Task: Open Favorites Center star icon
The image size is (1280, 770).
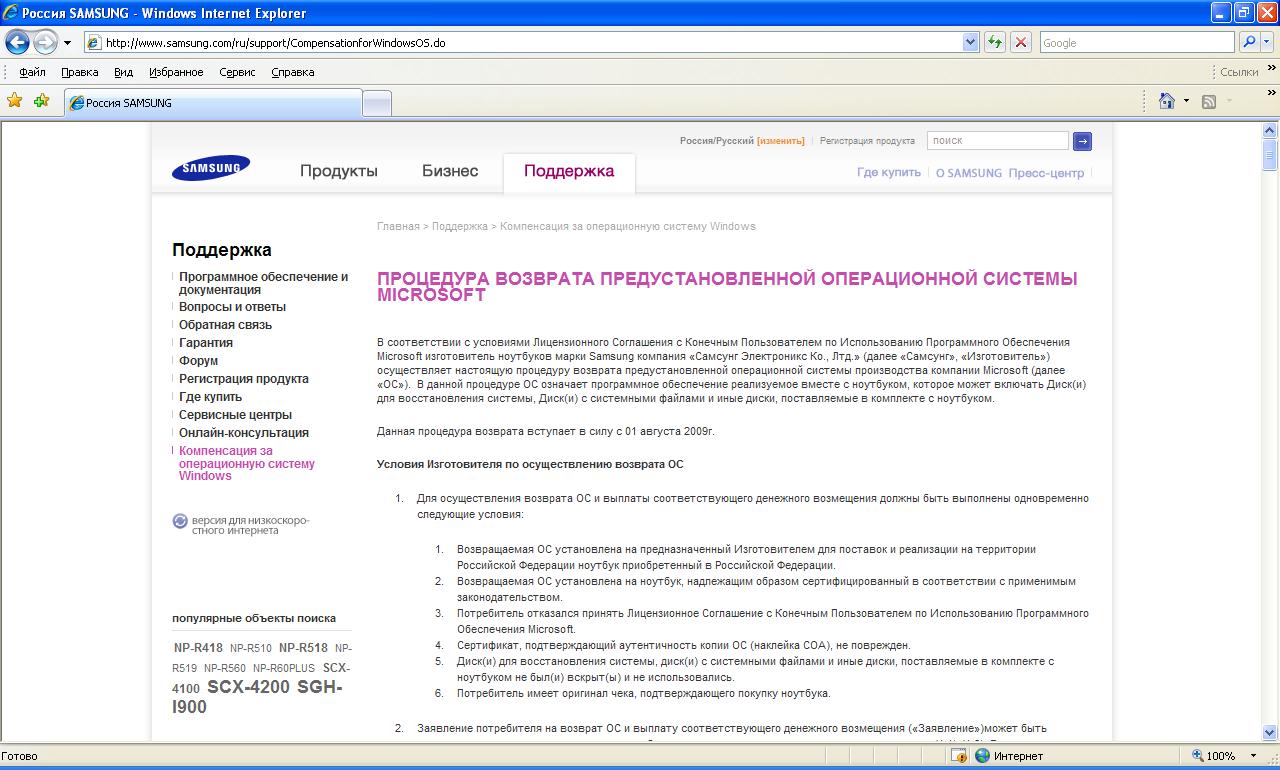Action: click(14, 101)
